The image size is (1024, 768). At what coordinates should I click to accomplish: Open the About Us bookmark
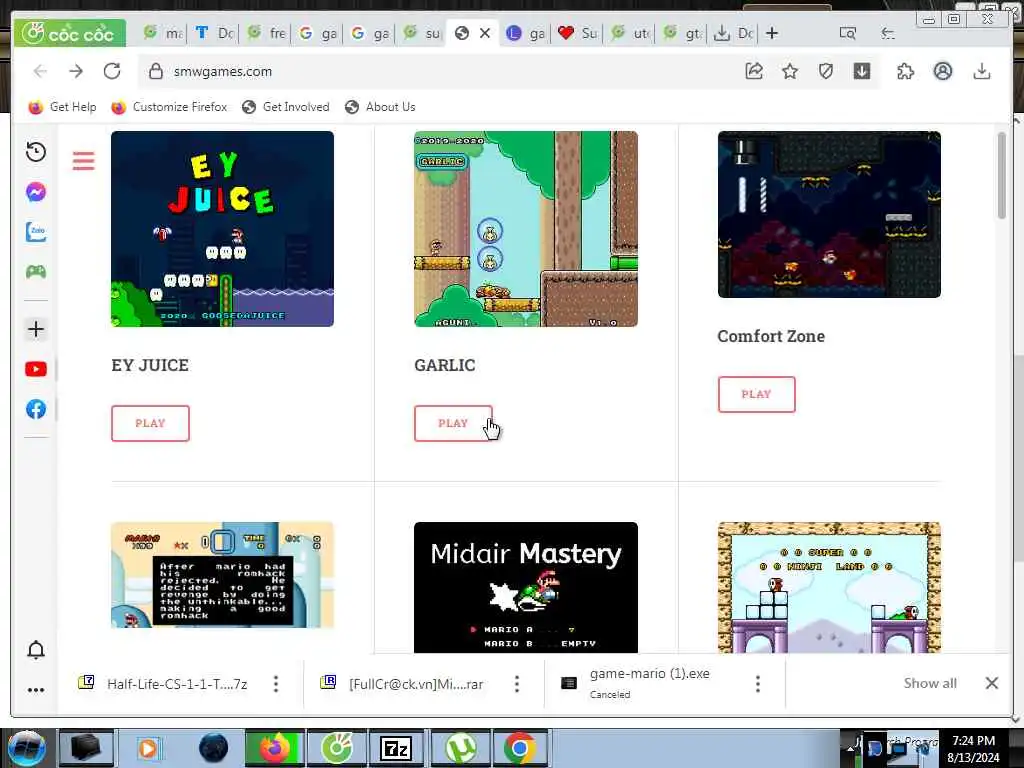380,107
